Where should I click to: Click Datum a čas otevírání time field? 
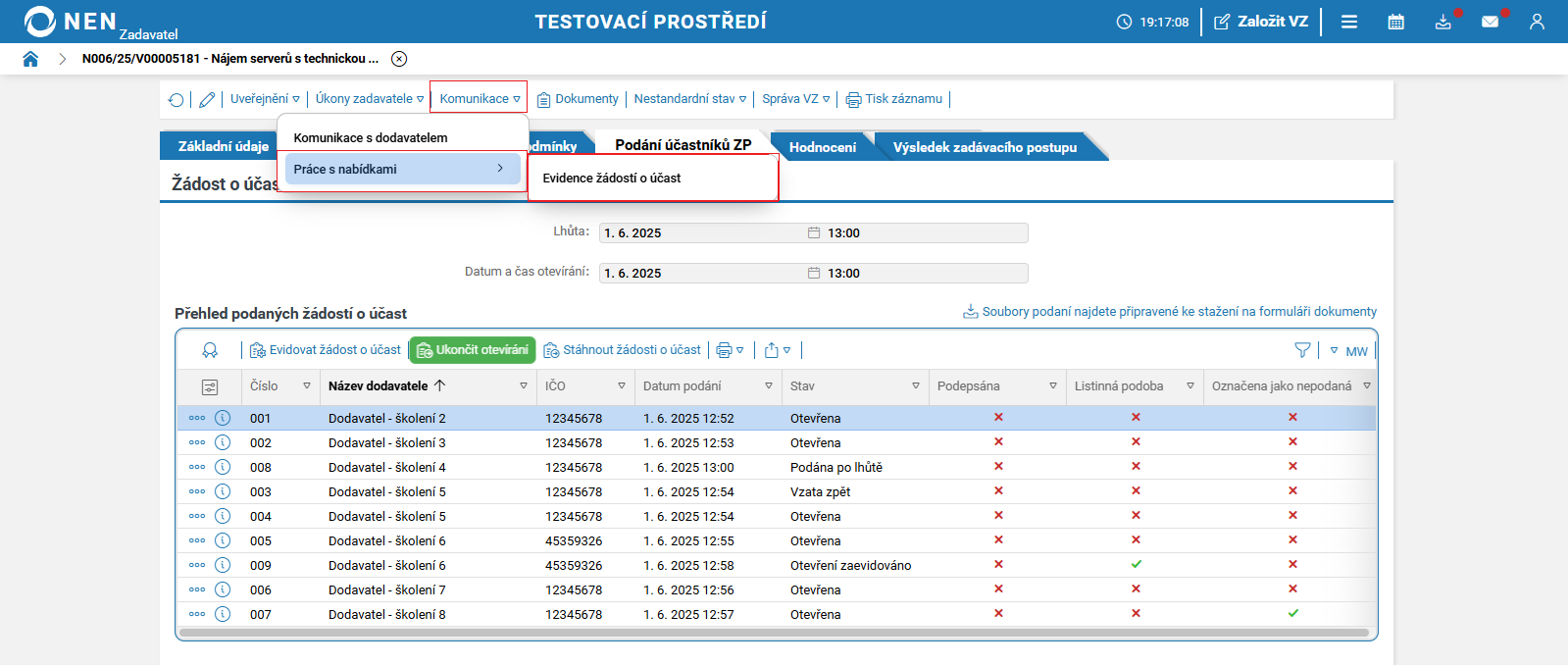(926, 273)
